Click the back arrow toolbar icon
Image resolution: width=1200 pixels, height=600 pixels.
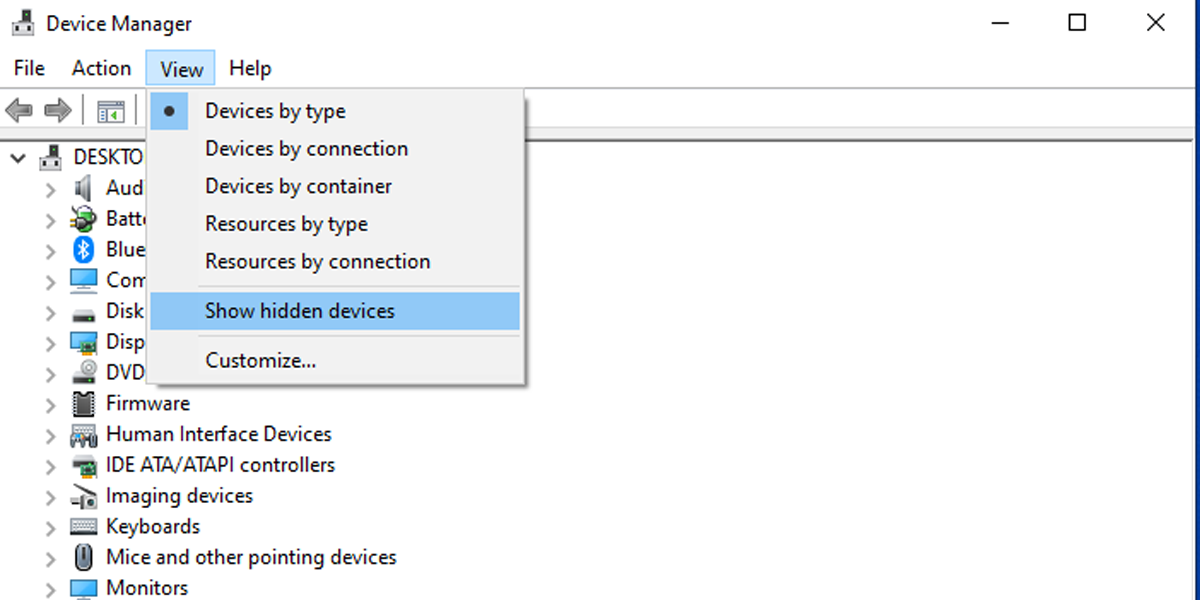pyautogui.click(x=19, y=110)
